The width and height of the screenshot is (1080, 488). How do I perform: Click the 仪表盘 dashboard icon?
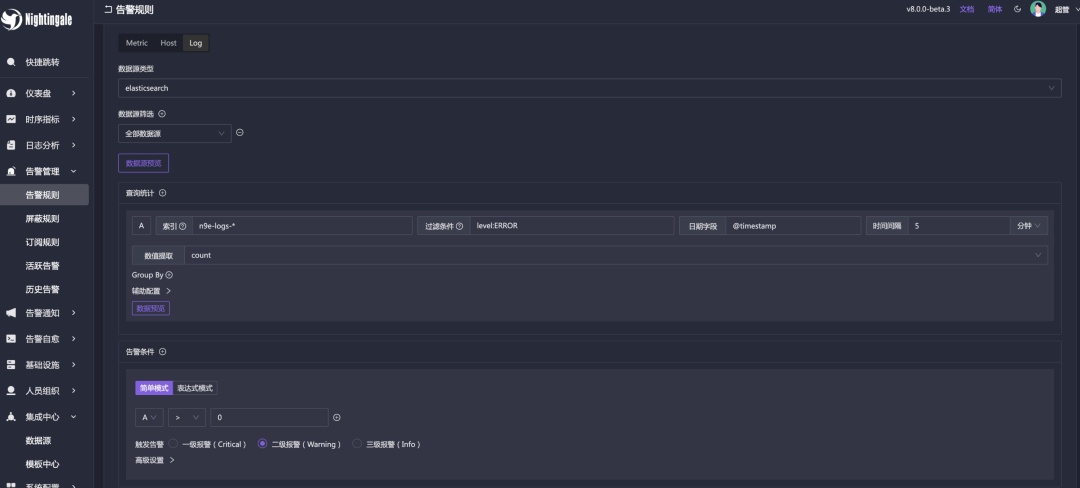11,93
